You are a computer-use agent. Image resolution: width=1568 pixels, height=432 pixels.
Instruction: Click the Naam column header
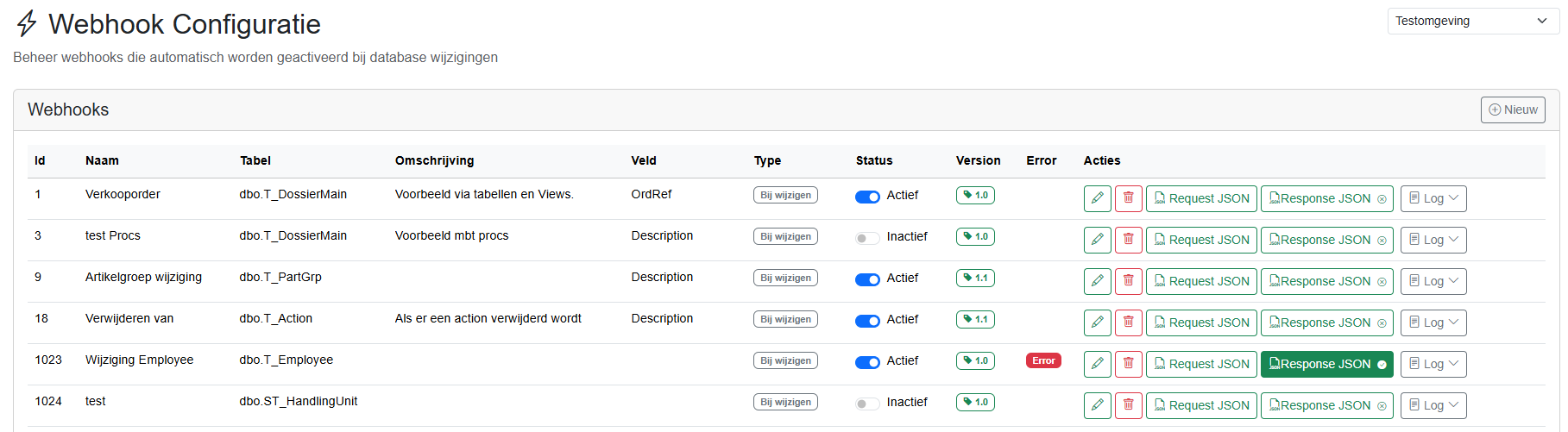pyautogui.click(x=102, y=160)
